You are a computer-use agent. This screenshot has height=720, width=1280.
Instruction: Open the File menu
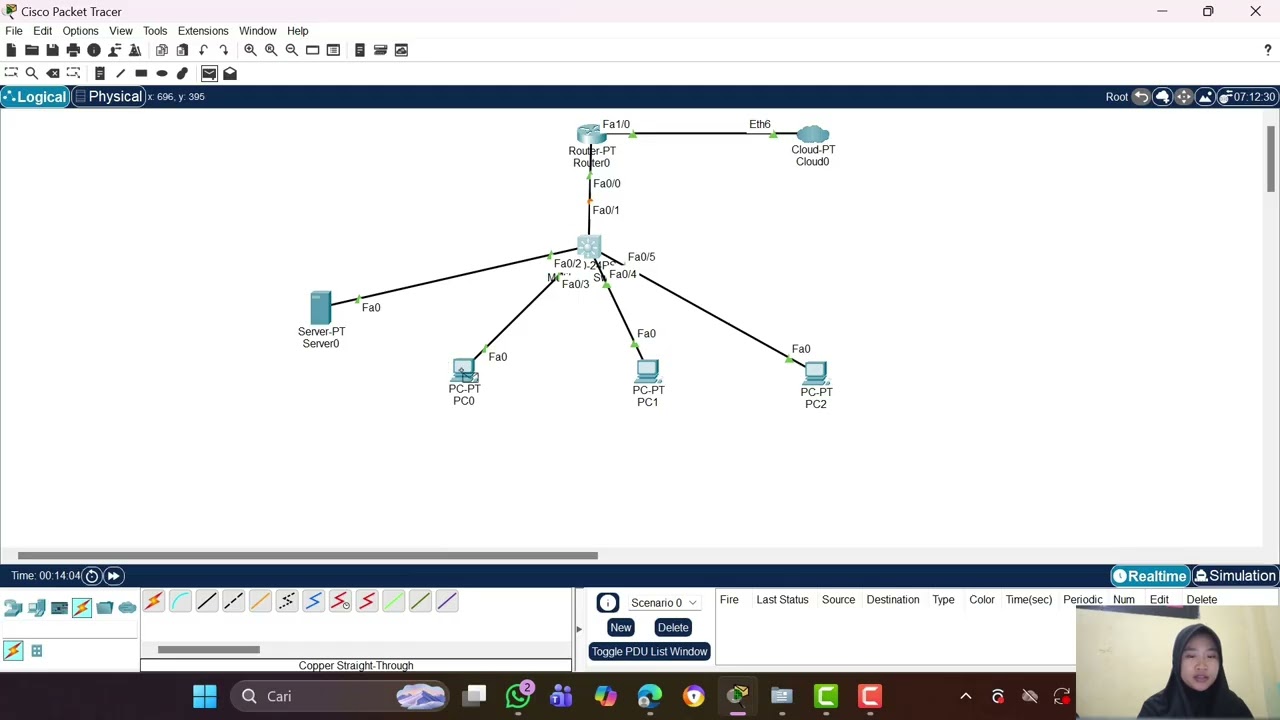(14, 31)
